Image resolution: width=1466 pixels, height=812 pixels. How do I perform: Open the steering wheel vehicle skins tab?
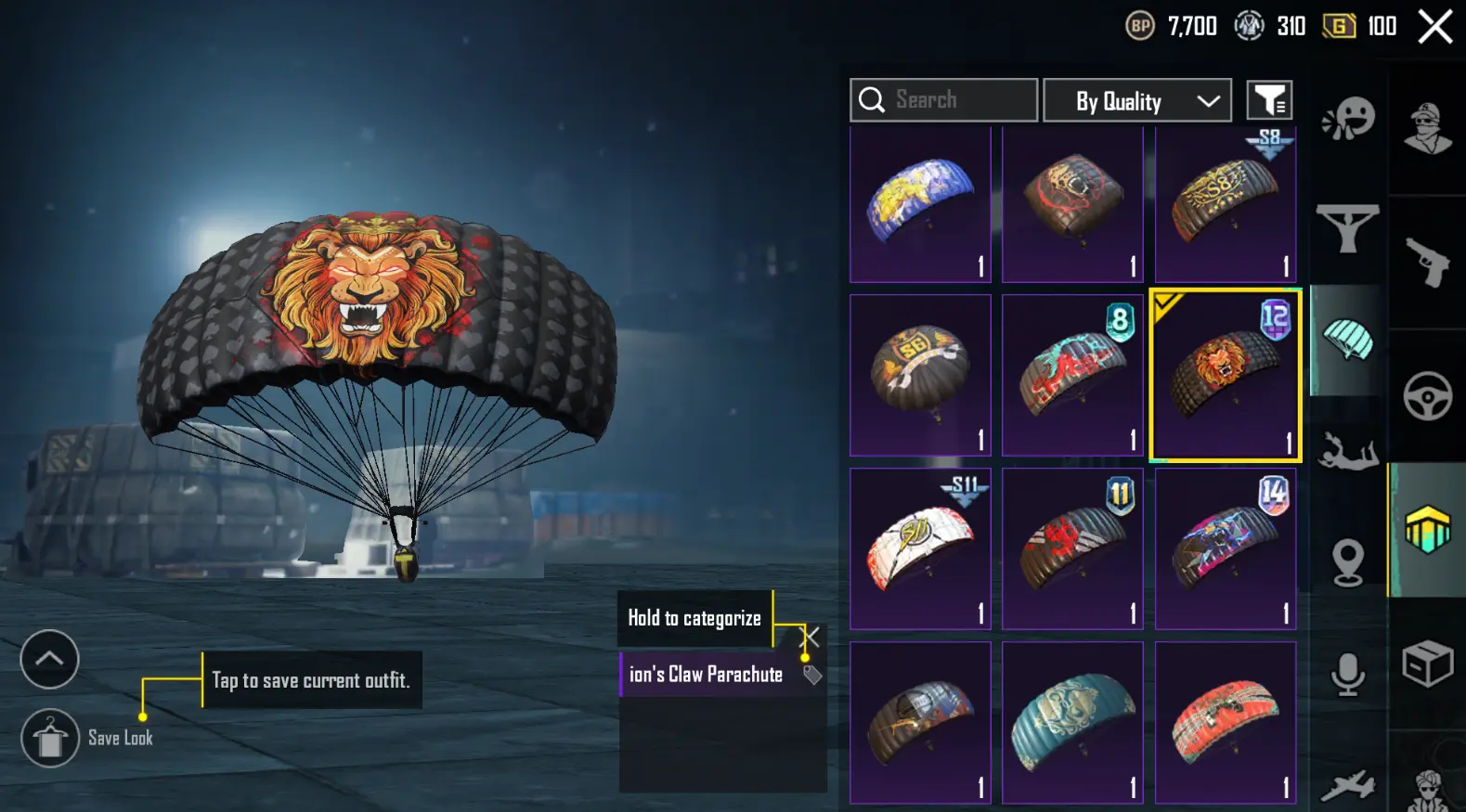click(1427, 396)
